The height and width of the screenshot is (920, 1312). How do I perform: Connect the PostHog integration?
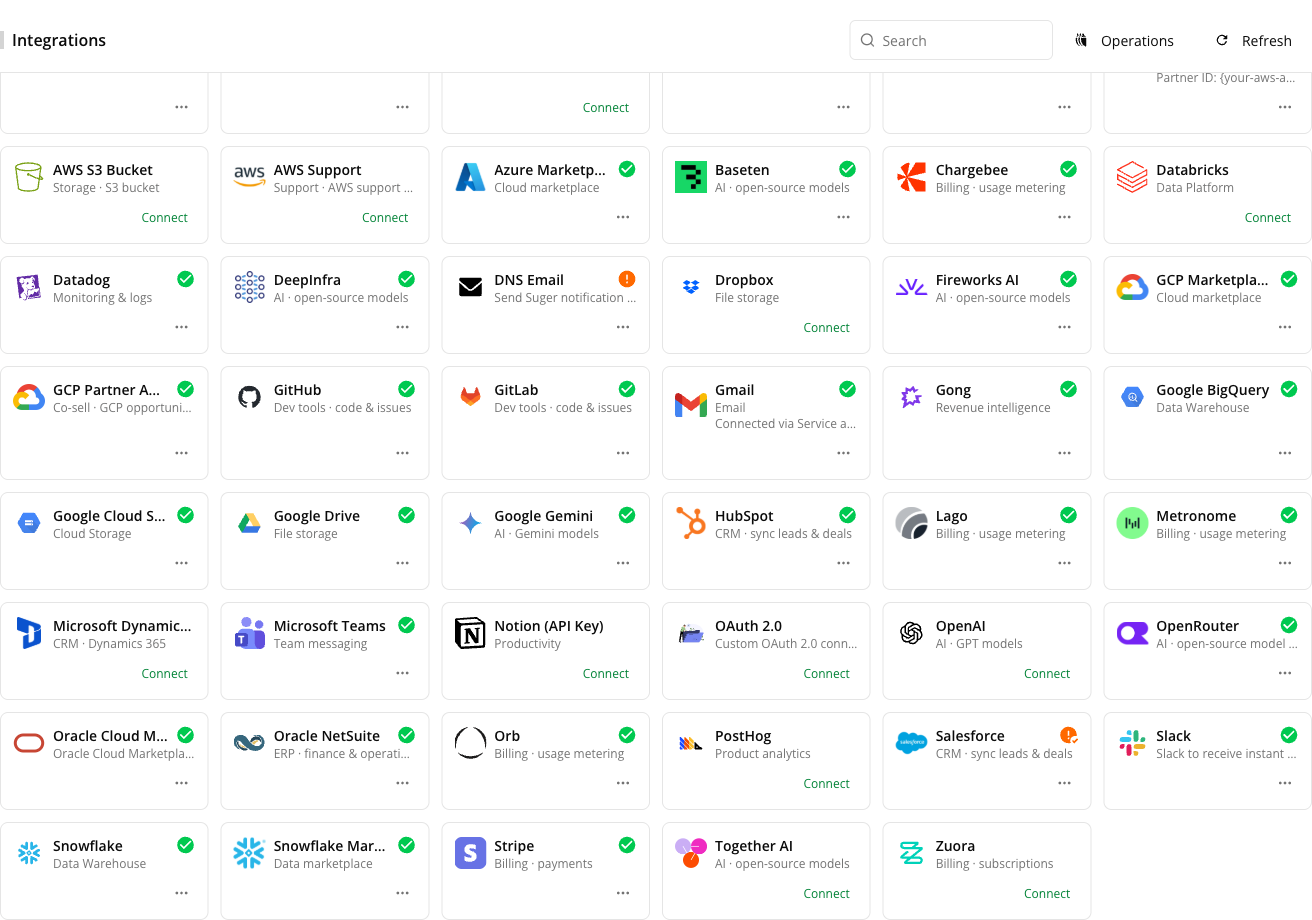click(x=827, y=783)
